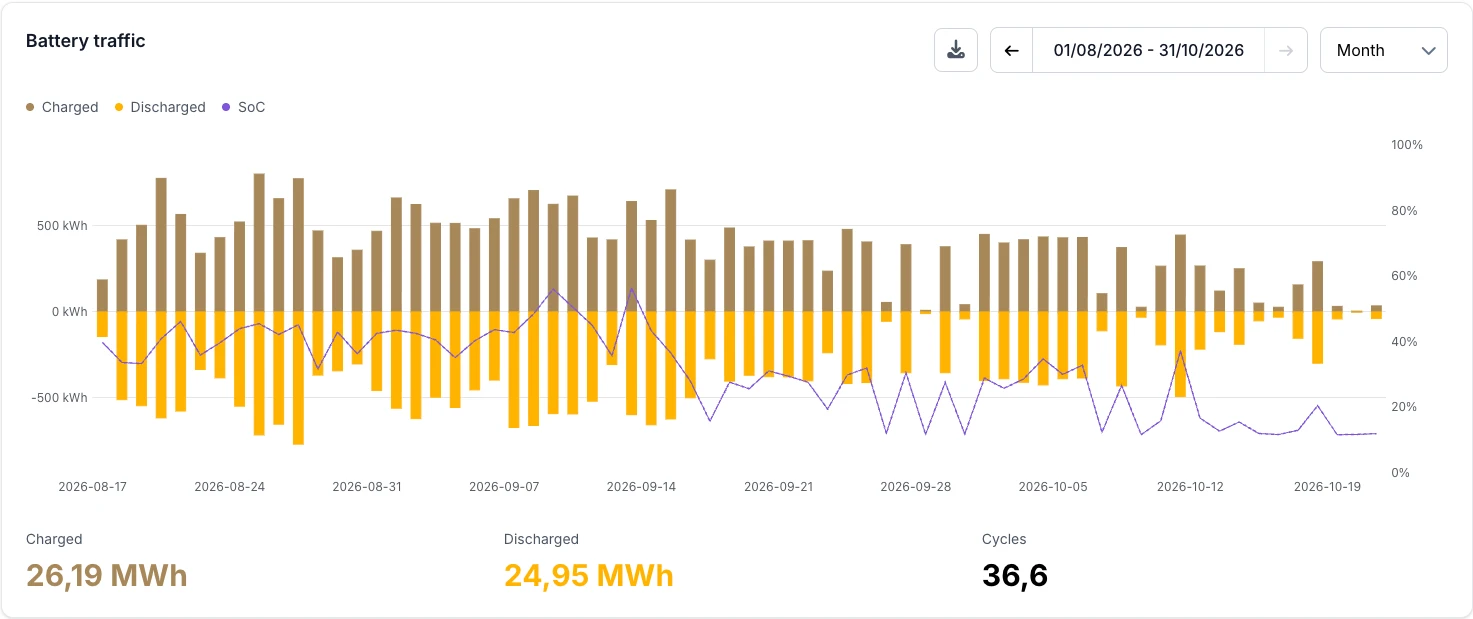
Task: Click the purple SoC legend dot
Action: [x=226, y=107]
